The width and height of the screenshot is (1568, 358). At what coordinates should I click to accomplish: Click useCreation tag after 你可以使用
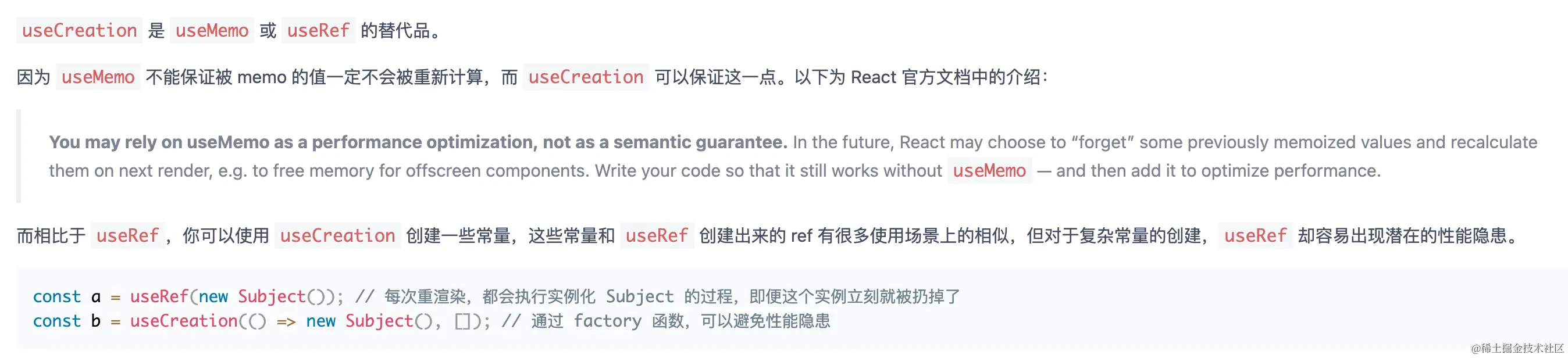click(337, 236)
